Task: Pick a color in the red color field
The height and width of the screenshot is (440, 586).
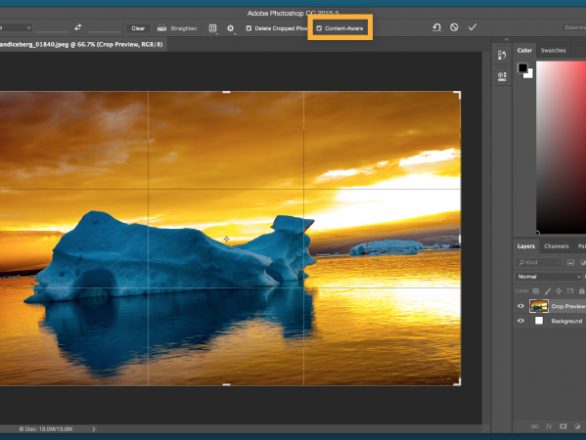Action: point(561,147)
